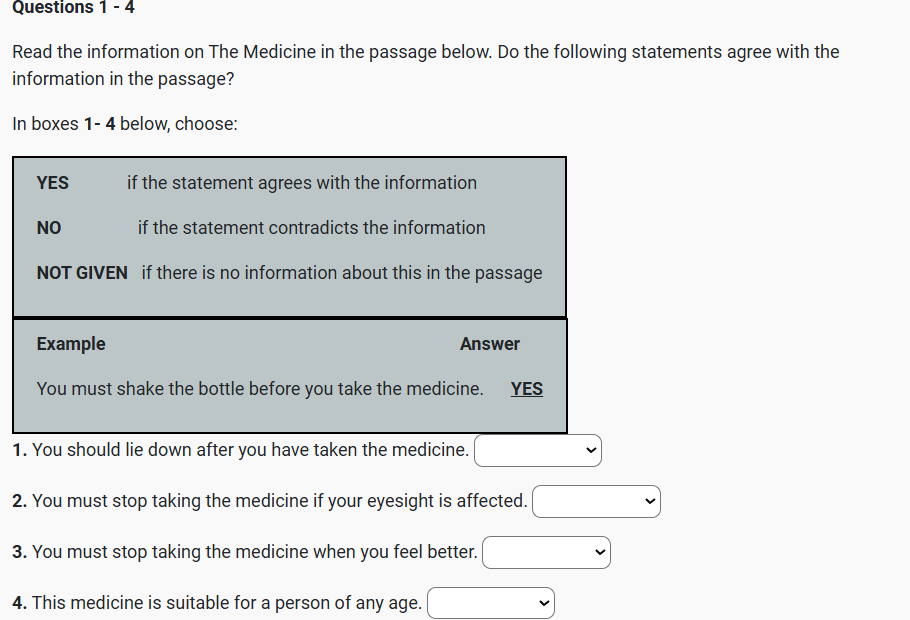
Task: Expand the answer dropdown for question 4
Action: click(x=491, y=603)
